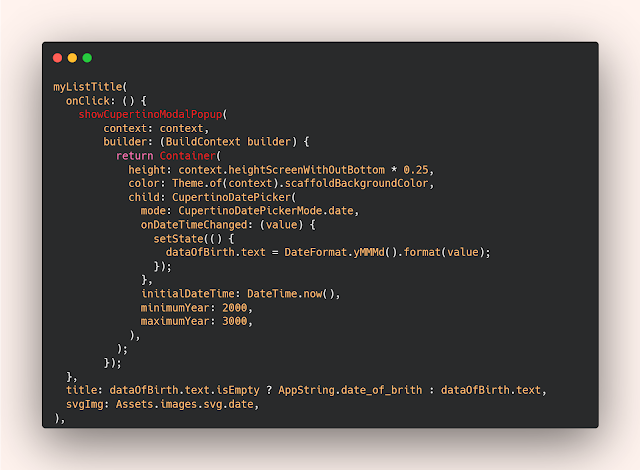Click the green maximize dot
Viewport: 640px width, 470px height.
coord(87,58)
